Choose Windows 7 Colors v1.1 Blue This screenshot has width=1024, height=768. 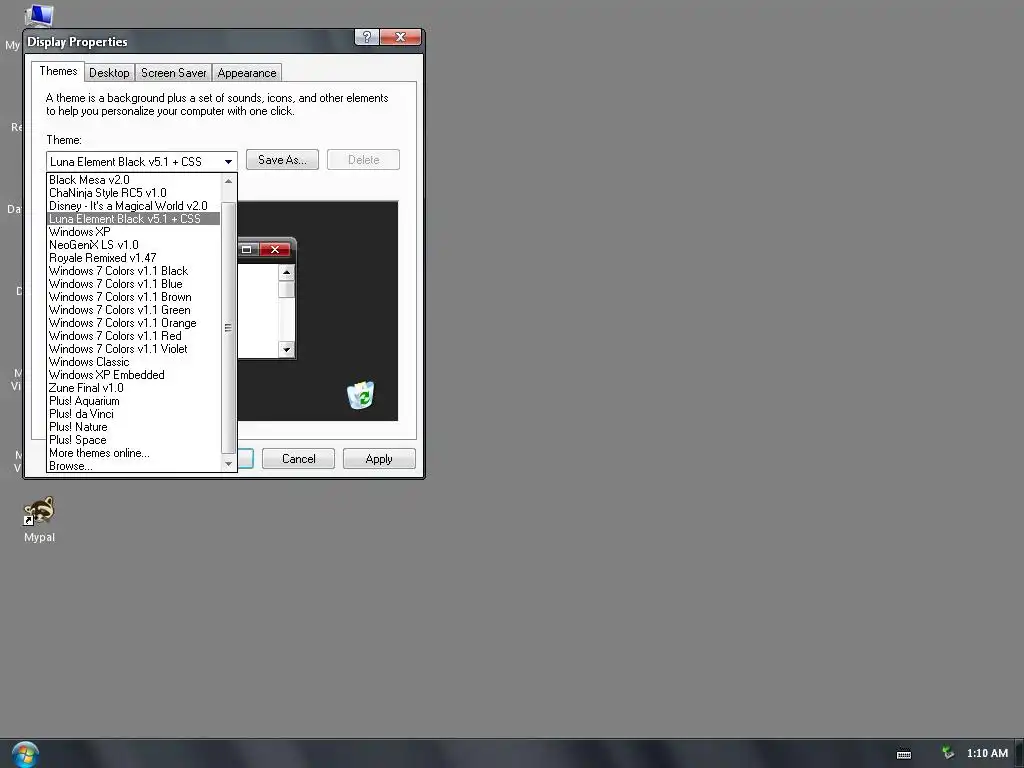[x=134, y=284]
